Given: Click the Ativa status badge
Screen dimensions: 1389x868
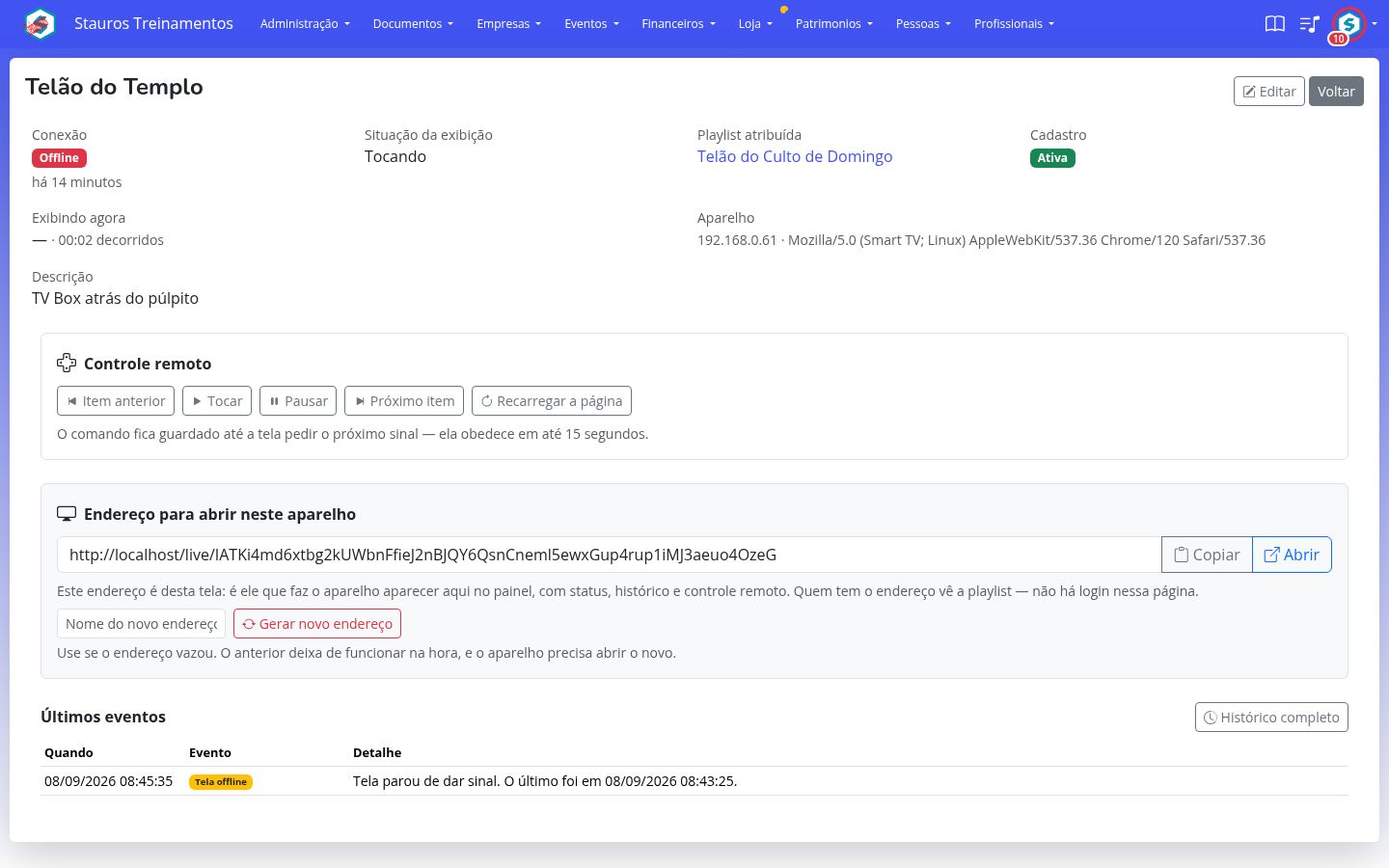Looking at the screenshot, I should coord(1052,158).
